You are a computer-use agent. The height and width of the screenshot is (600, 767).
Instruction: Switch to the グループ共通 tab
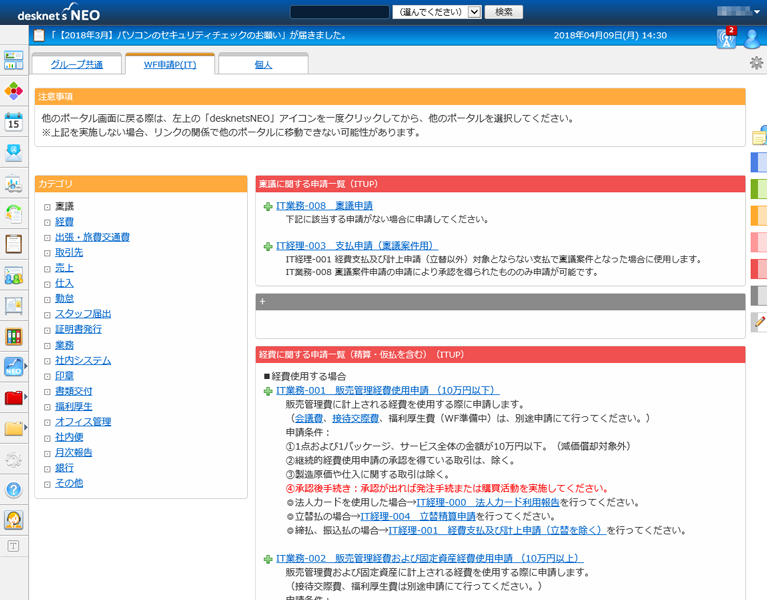[75, 64]
